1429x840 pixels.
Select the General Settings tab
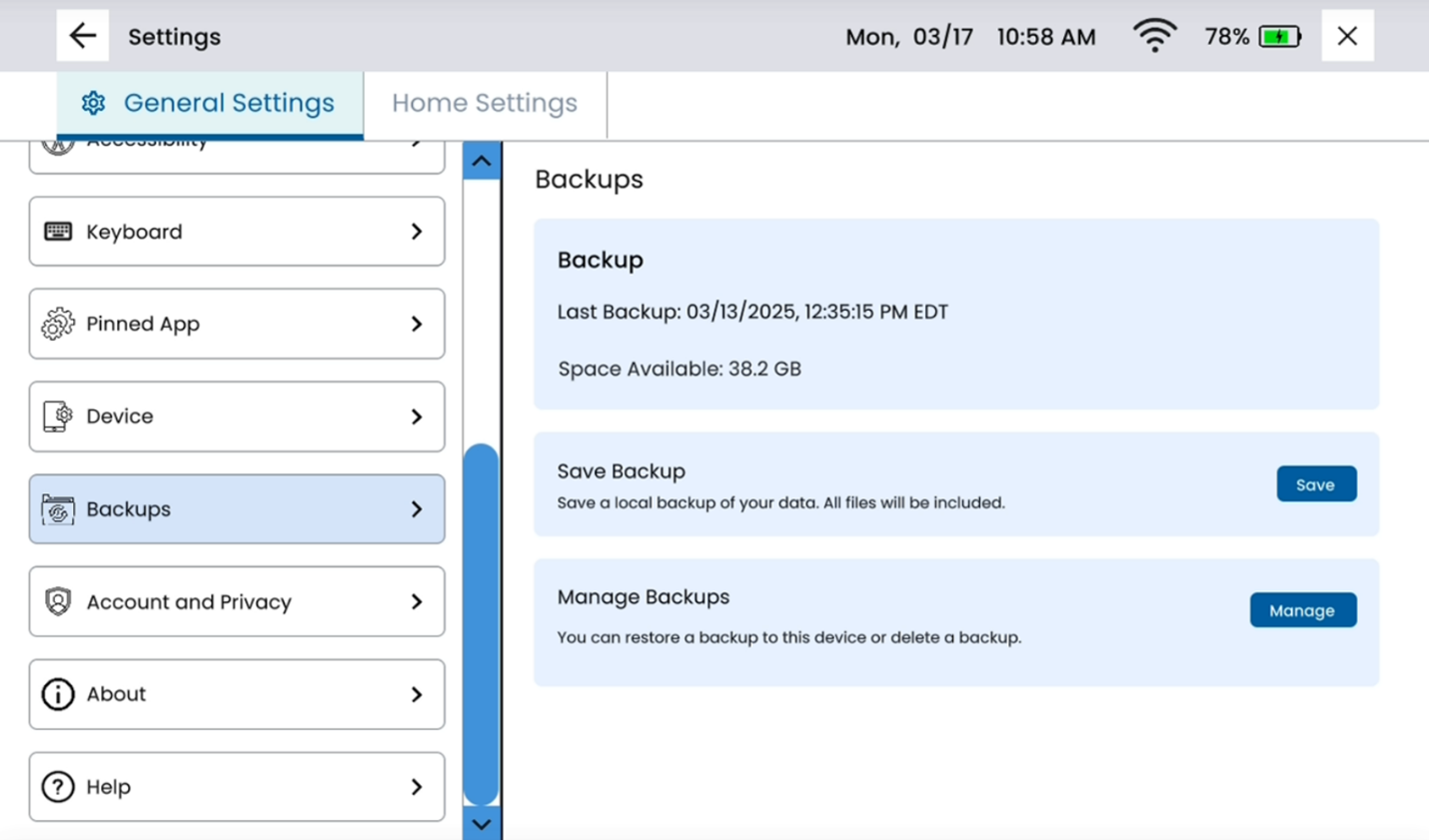[x=210, y=103]
